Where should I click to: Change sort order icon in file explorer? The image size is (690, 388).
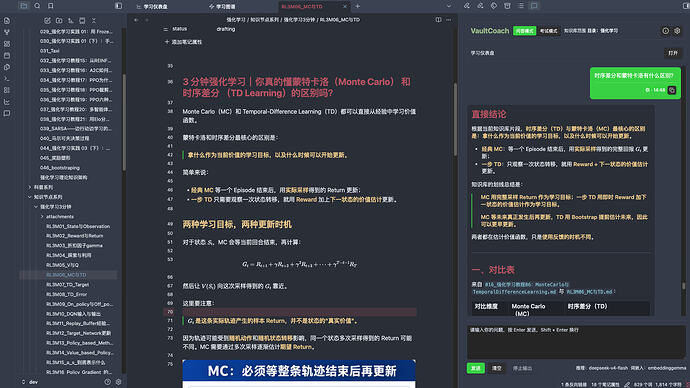point(70,20)
